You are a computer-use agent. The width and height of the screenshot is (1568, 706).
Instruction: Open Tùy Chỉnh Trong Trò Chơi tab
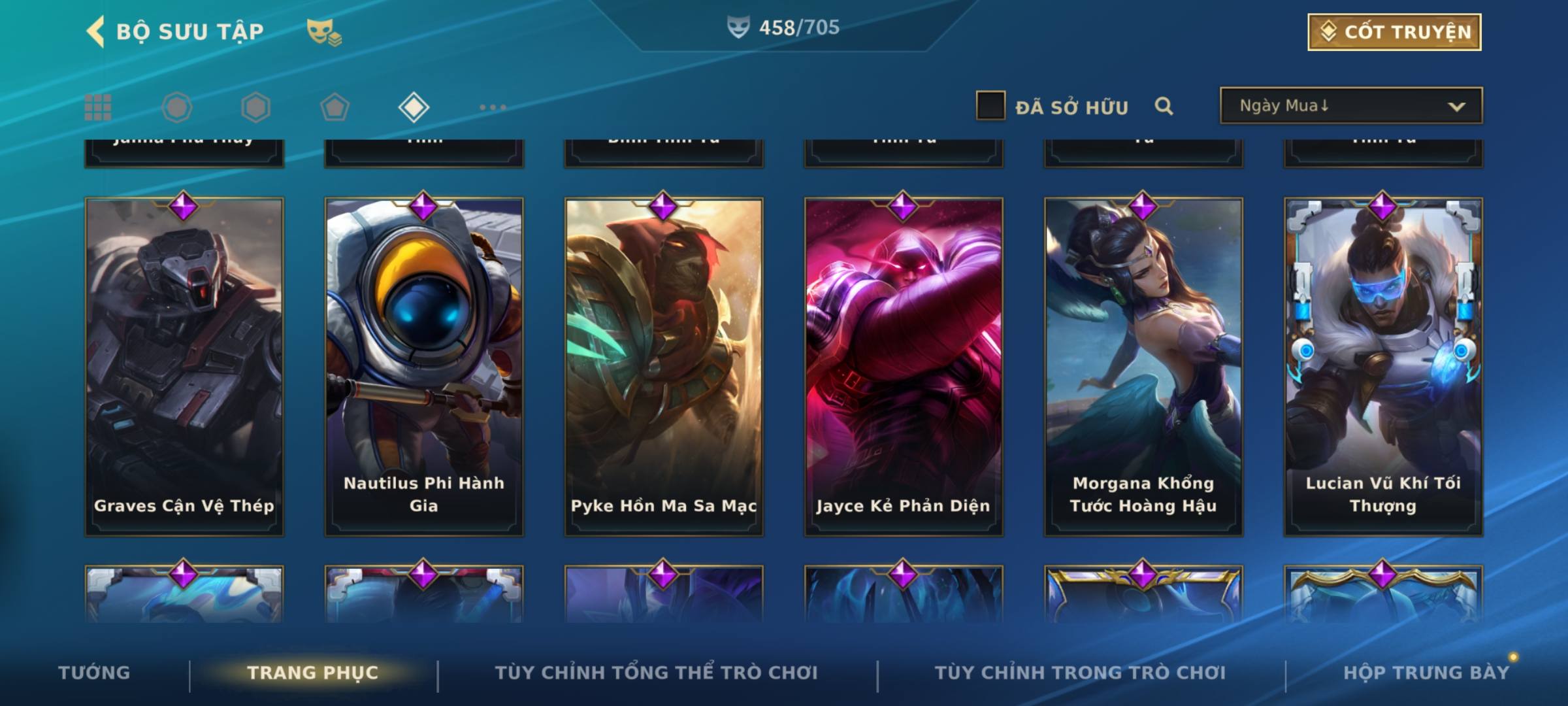(1080, 672)
